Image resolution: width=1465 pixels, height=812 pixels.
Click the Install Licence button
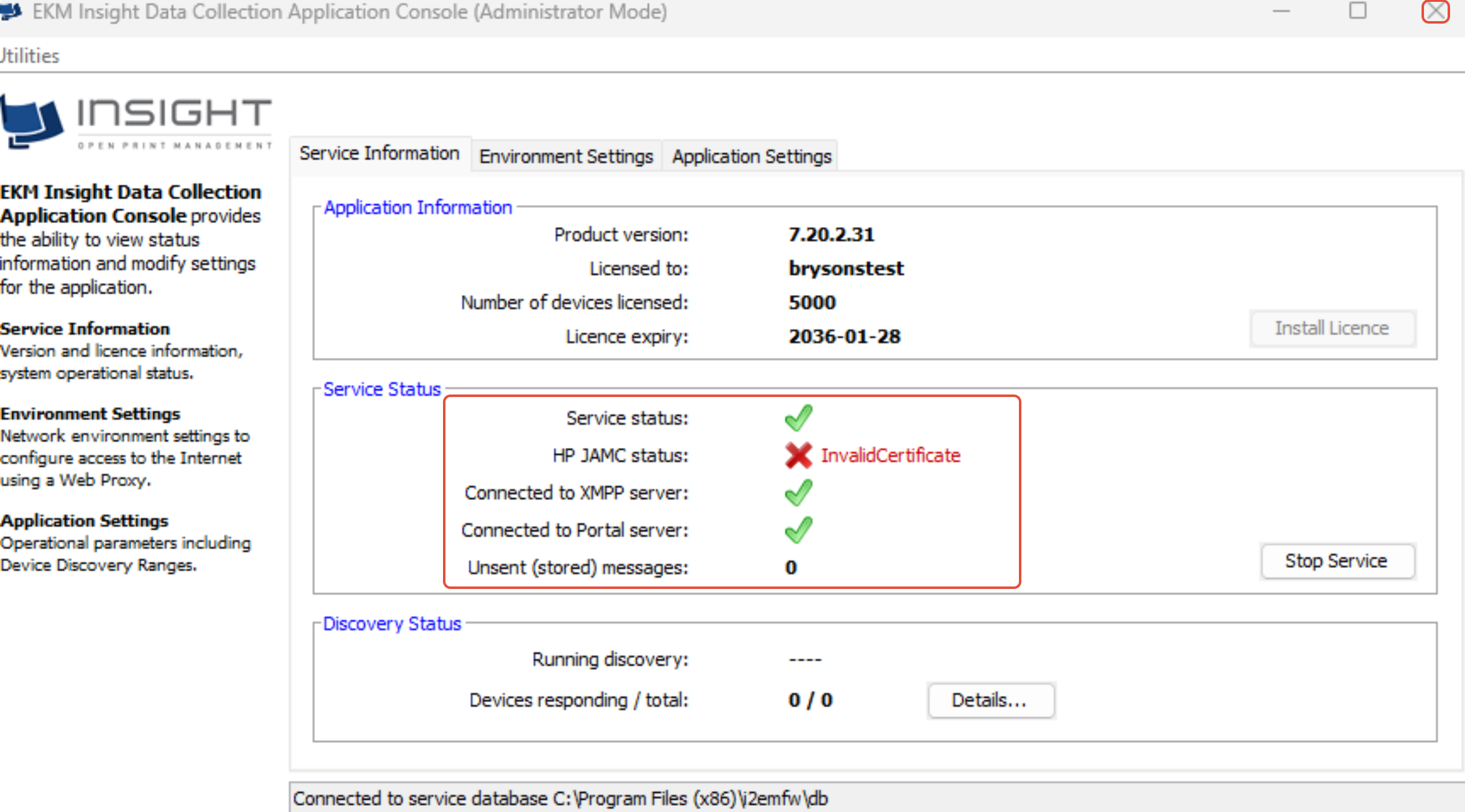(1332, 328)
